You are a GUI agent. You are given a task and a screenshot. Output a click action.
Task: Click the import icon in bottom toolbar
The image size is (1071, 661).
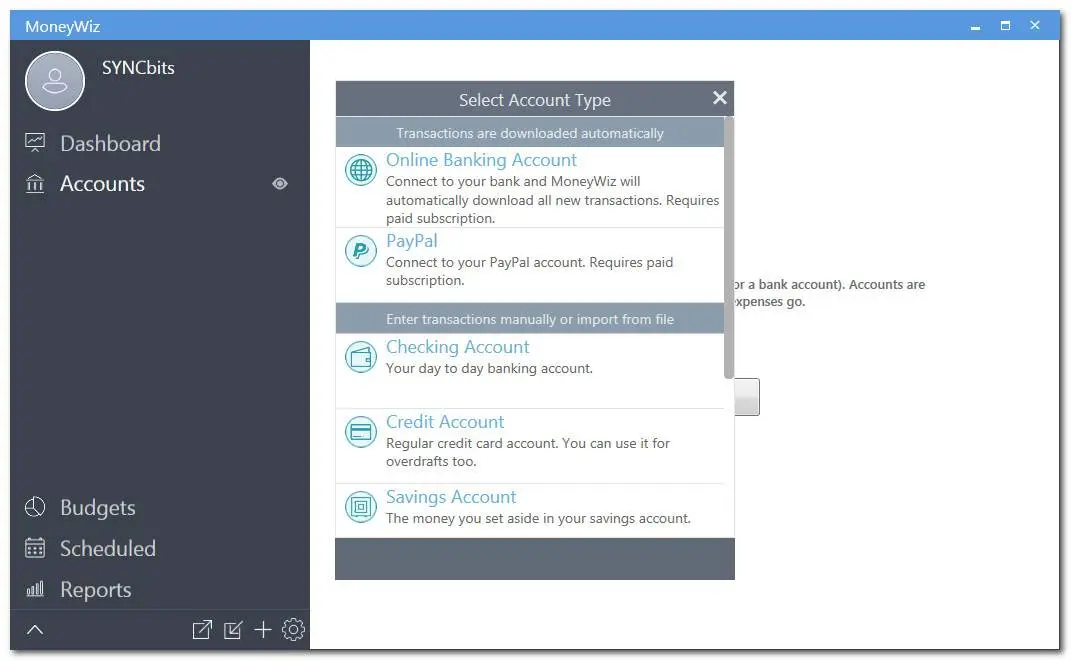click(233, 630)
